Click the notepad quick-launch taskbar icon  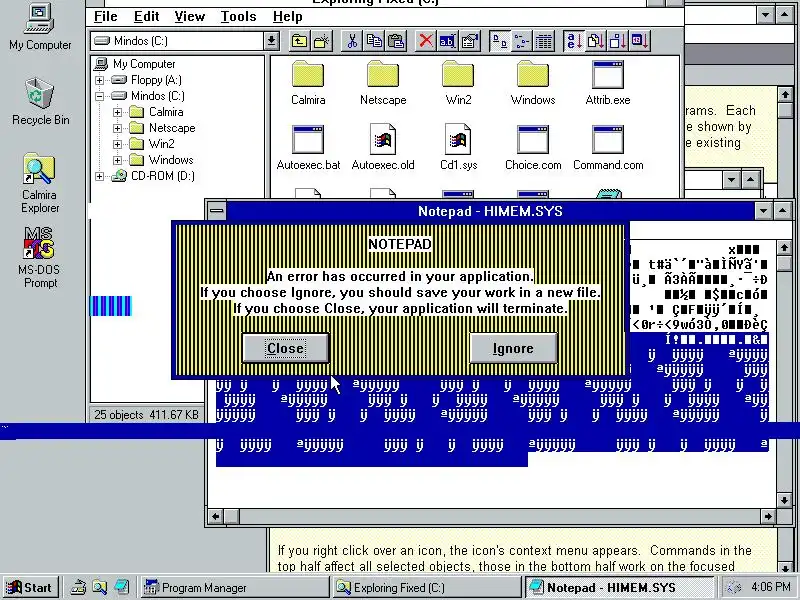121,587
